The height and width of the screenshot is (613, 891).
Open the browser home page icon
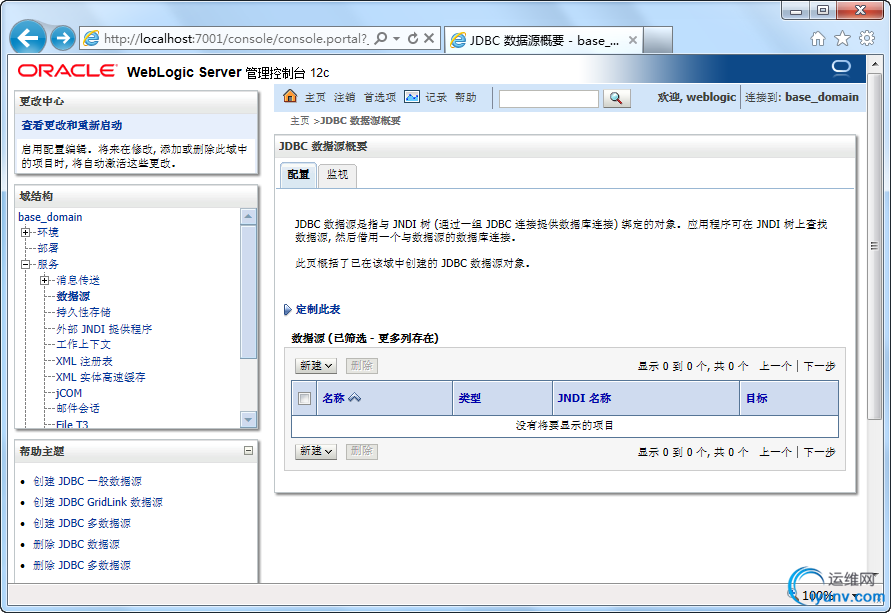[818, 39]
